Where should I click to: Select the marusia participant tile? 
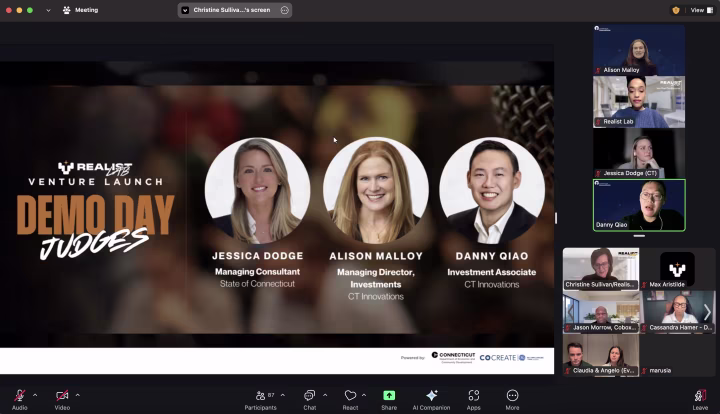click(x=677, y=355)
